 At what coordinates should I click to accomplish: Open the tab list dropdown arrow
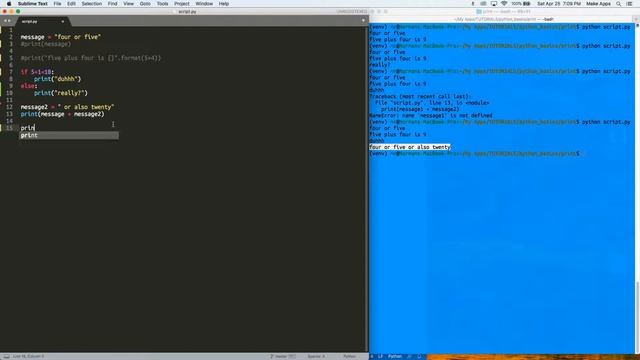click(x=363, y=20)
